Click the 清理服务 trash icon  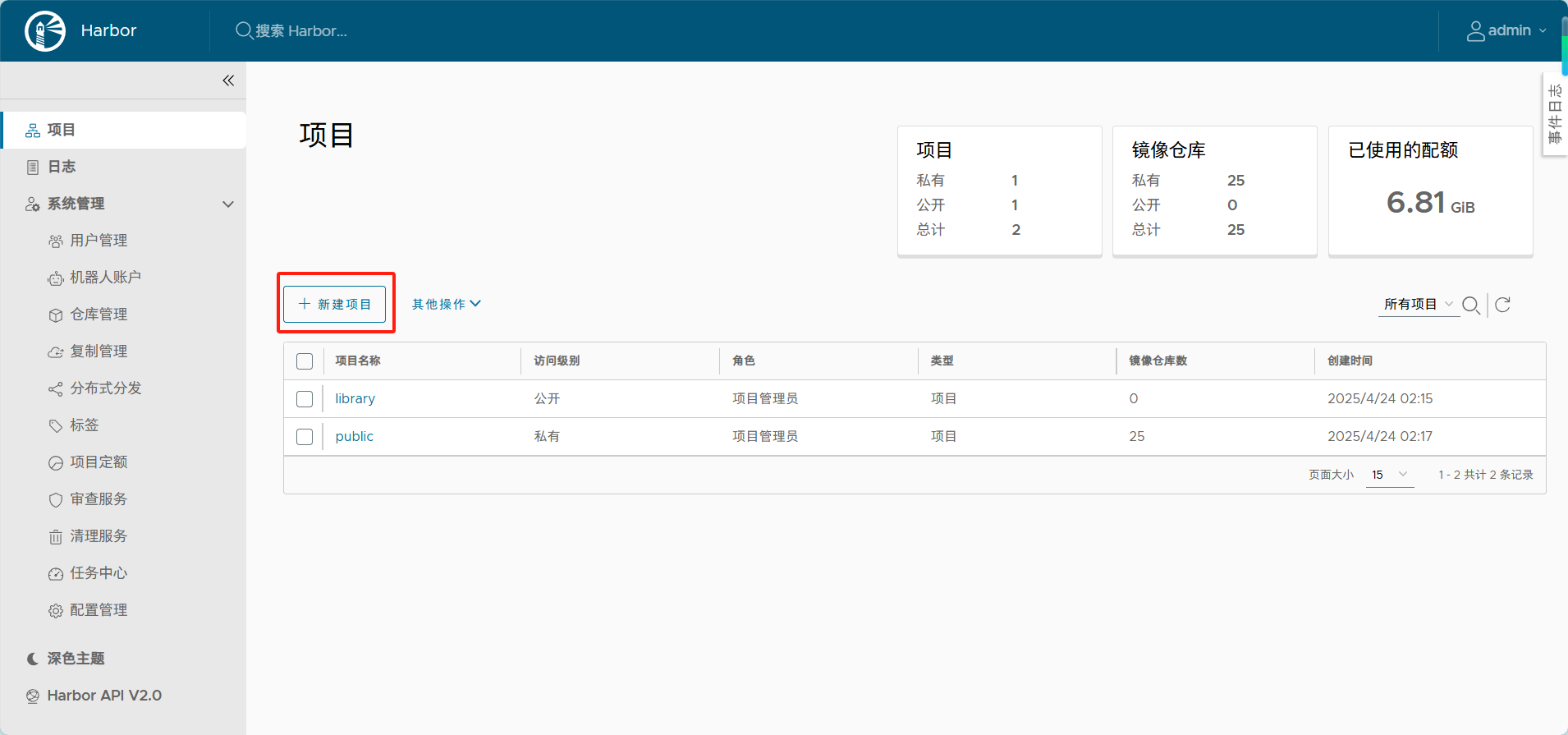[x=55, y=536]
